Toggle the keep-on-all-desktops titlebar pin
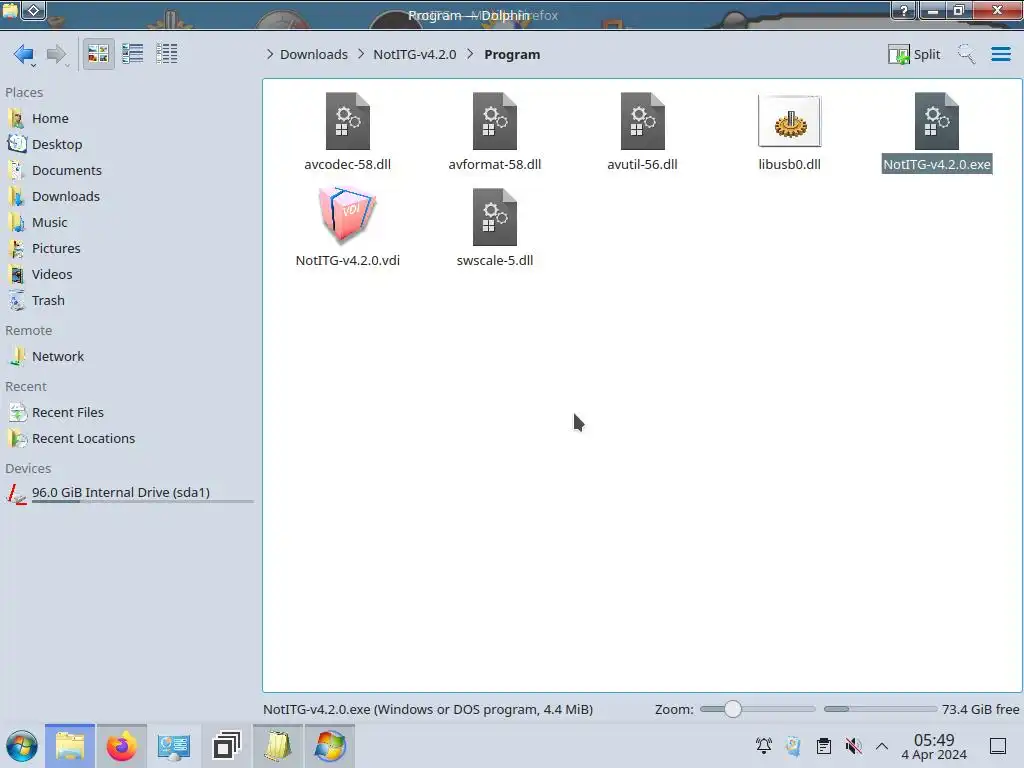The image size is (1024, 768). click(x=34, y=10)
